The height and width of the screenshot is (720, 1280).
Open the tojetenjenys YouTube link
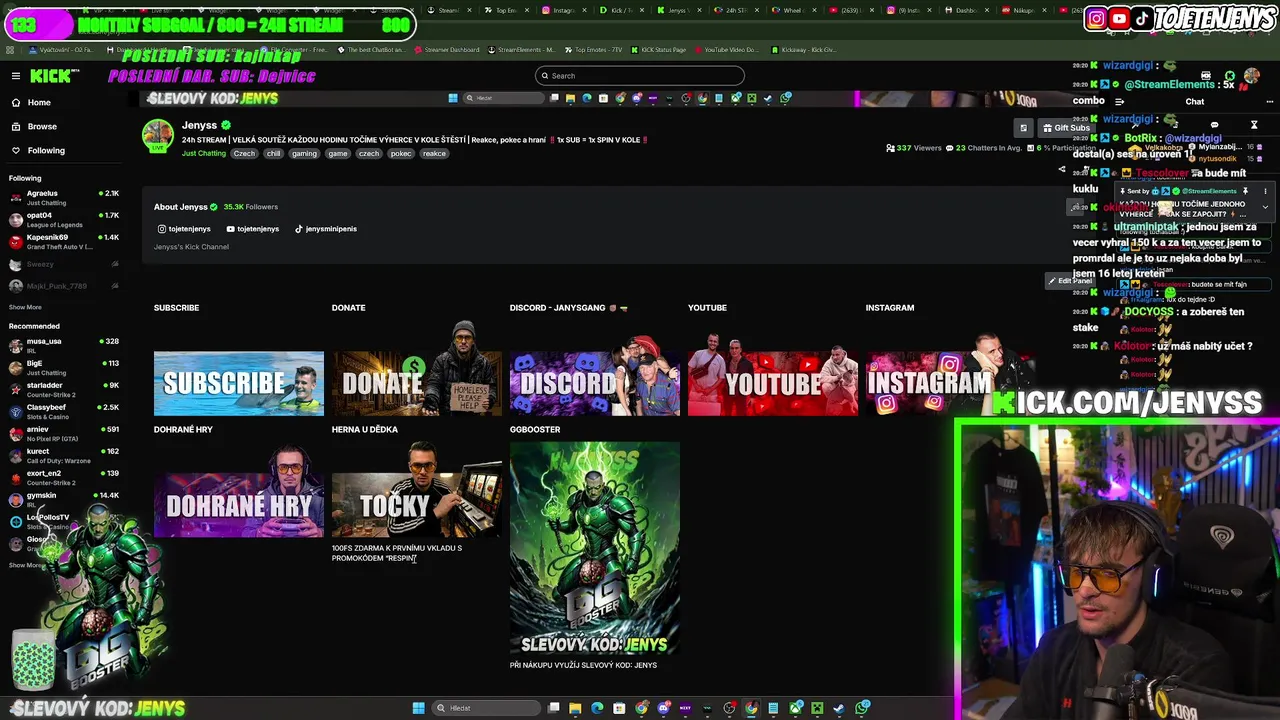pyautogui.click(x=252, y=229)
